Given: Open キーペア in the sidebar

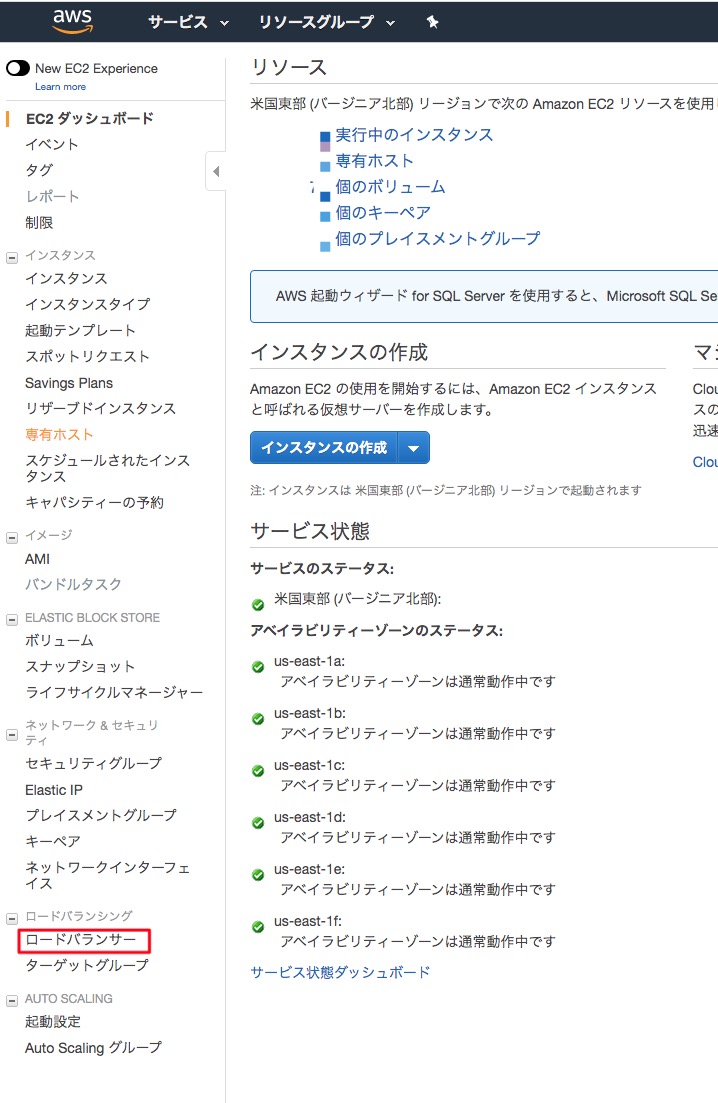Looking at the screenshot, I should click(53, 841).
